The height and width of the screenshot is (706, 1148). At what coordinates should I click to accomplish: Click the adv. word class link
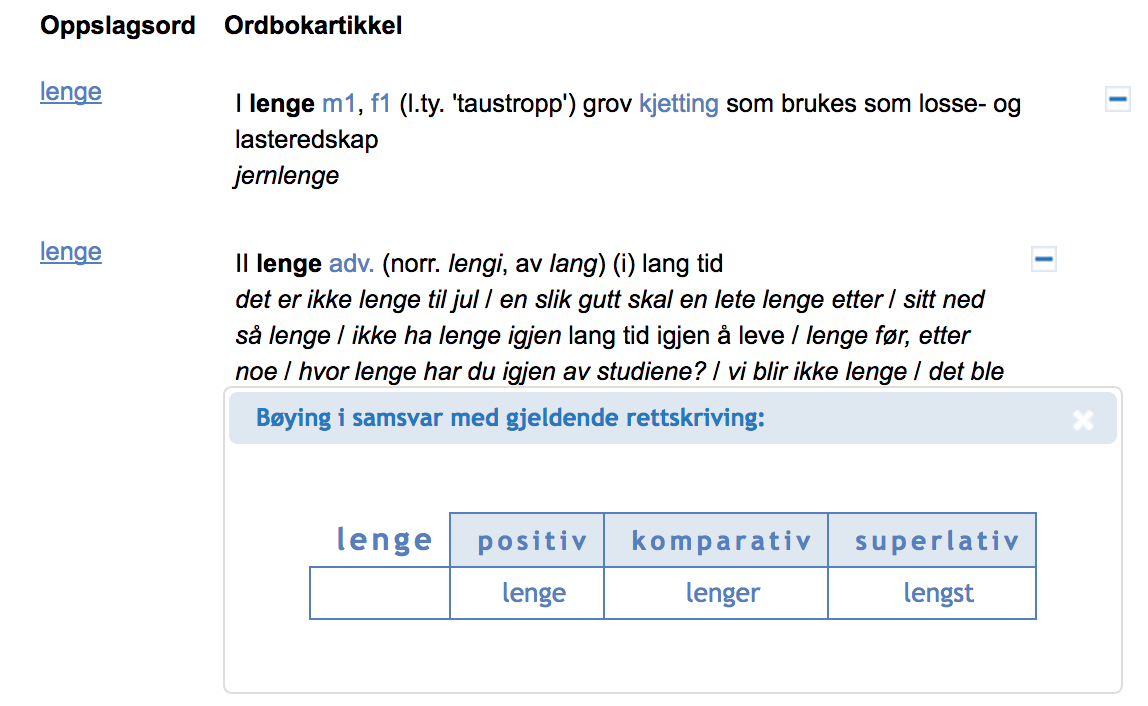[351, 263]
